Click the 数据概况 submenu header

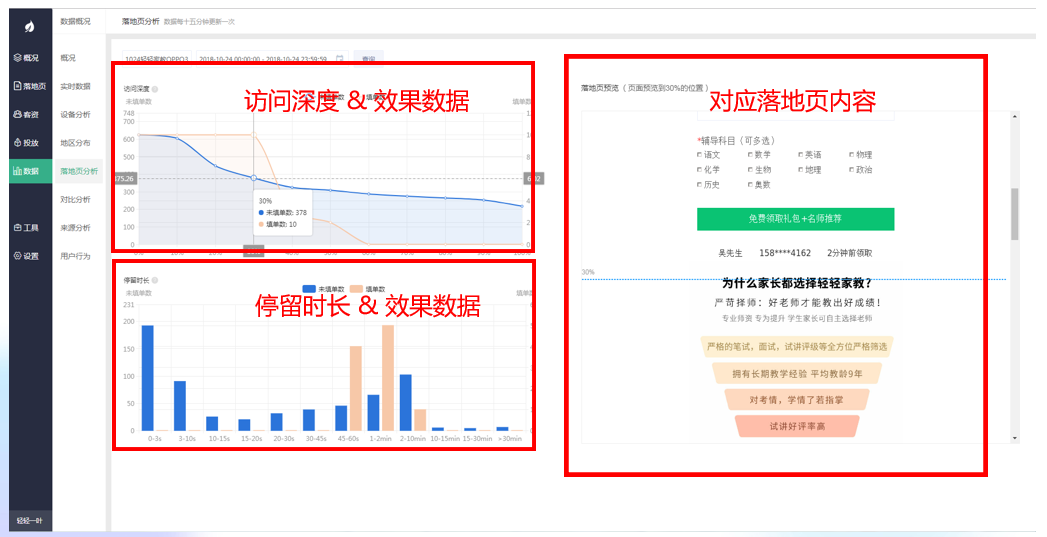75,21
